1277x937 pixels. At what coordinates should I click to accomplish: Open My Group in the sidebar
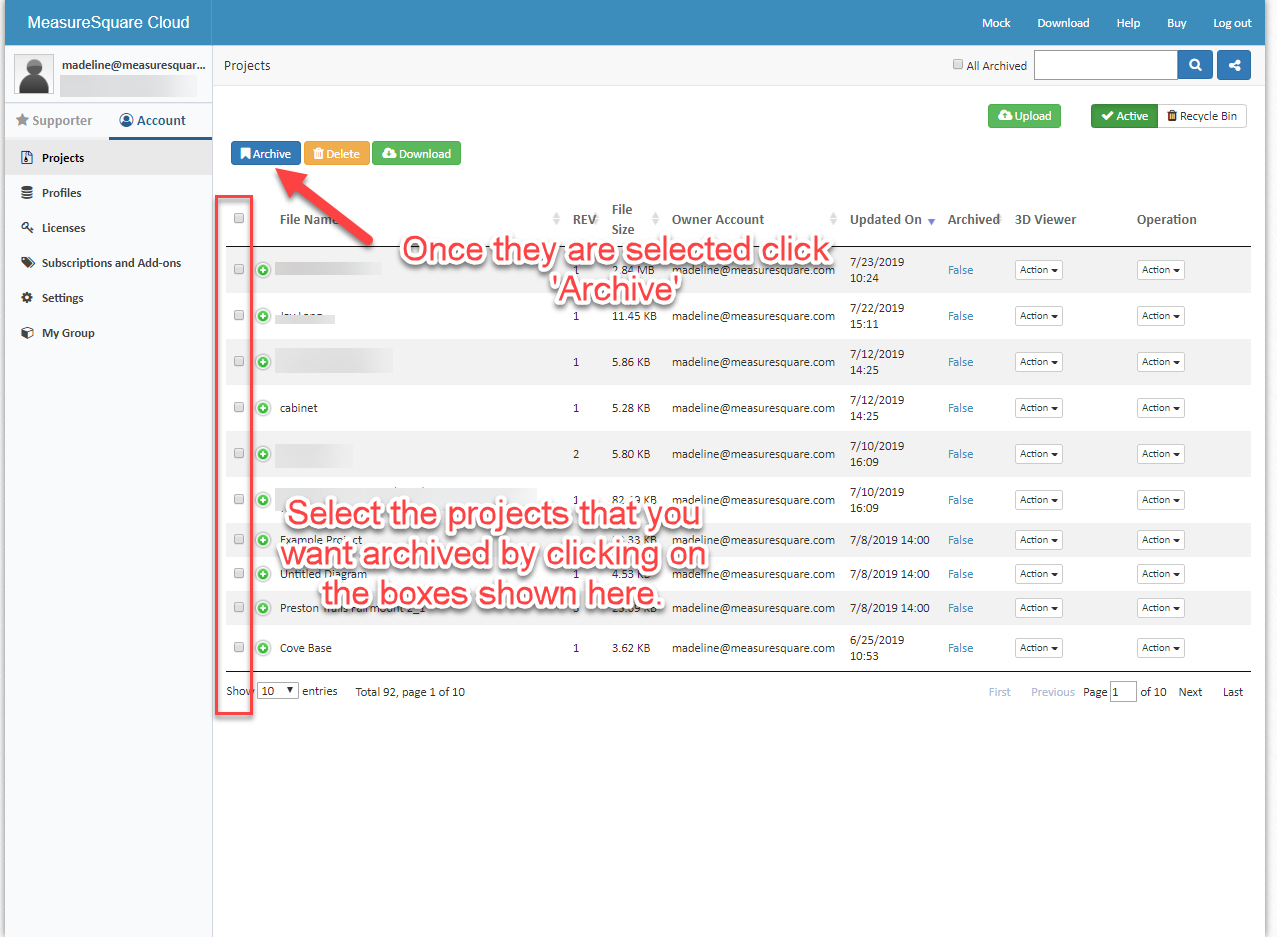[x=68, y=333]
